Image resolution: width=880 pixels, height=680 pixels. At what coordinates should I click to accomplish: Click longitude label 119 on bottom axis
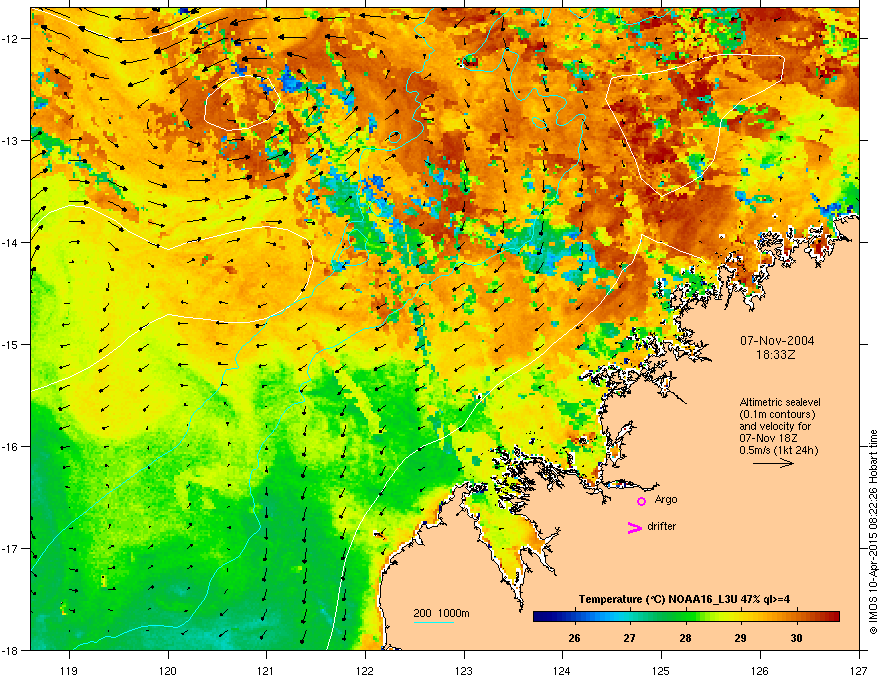(69, 670)
